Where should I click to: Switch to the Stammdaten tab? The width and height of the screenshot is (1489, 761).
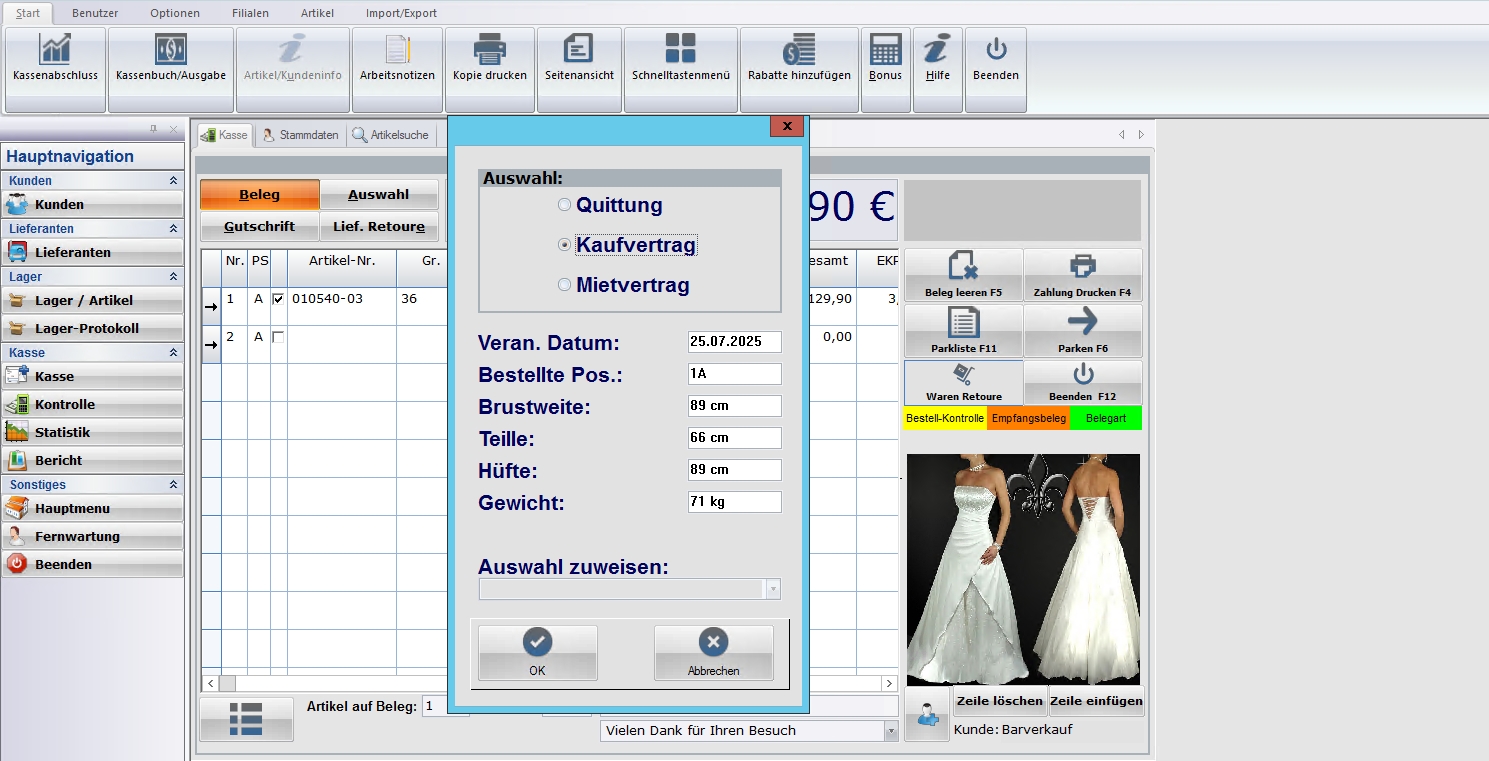pos(300,135)
